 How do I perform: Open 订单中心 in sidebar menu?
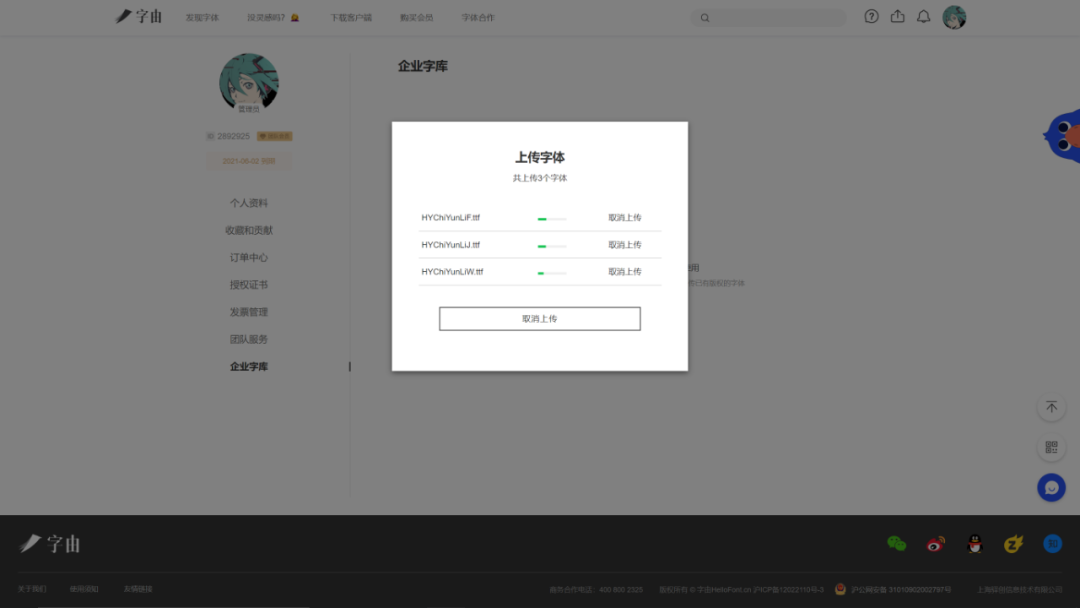249,258
